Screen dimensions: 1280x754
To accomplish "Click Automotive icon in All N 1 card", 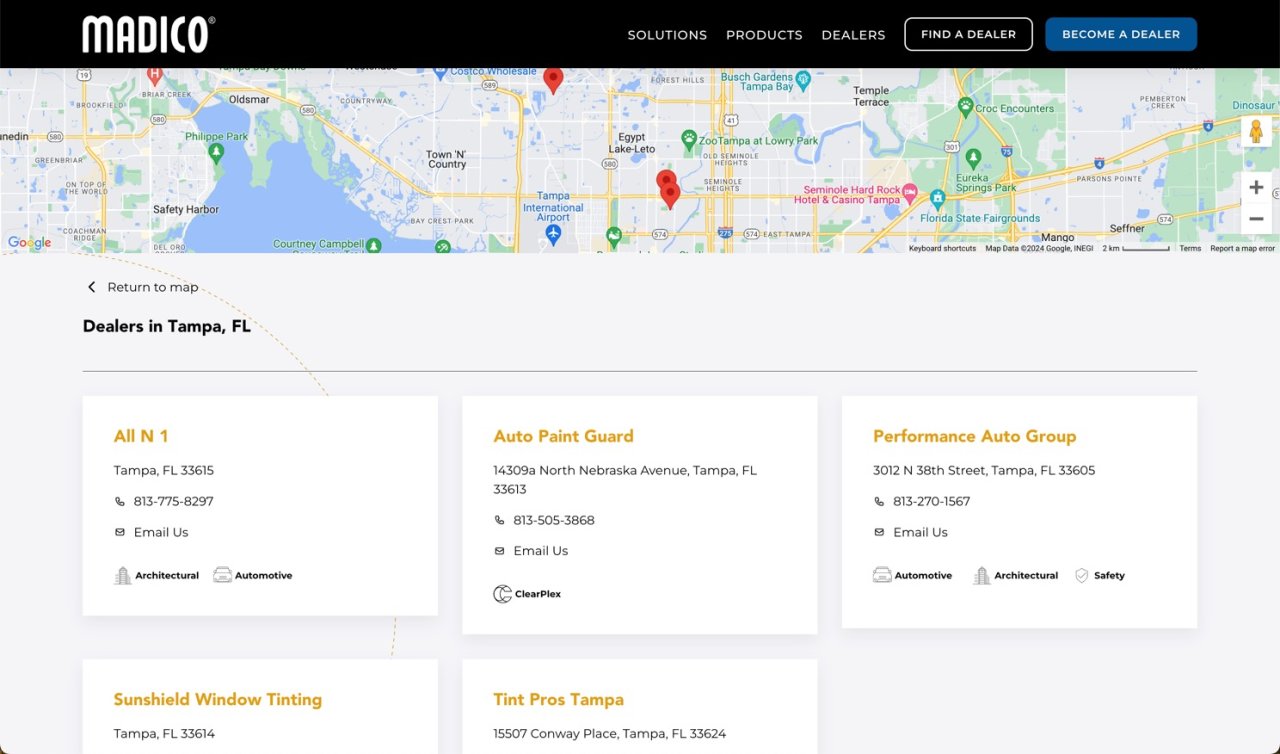I will (x=222, y=575).
